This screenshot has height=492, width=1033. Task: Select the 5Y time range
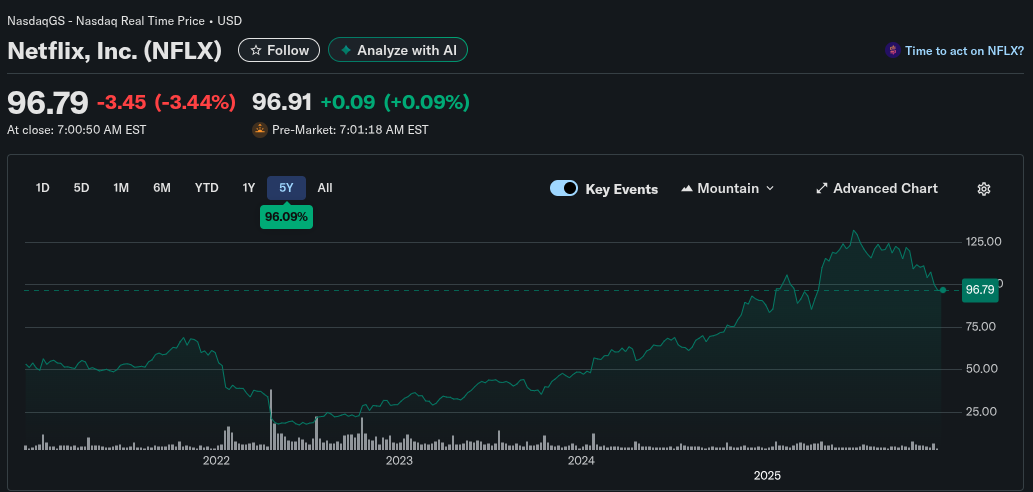coord(286,188)
